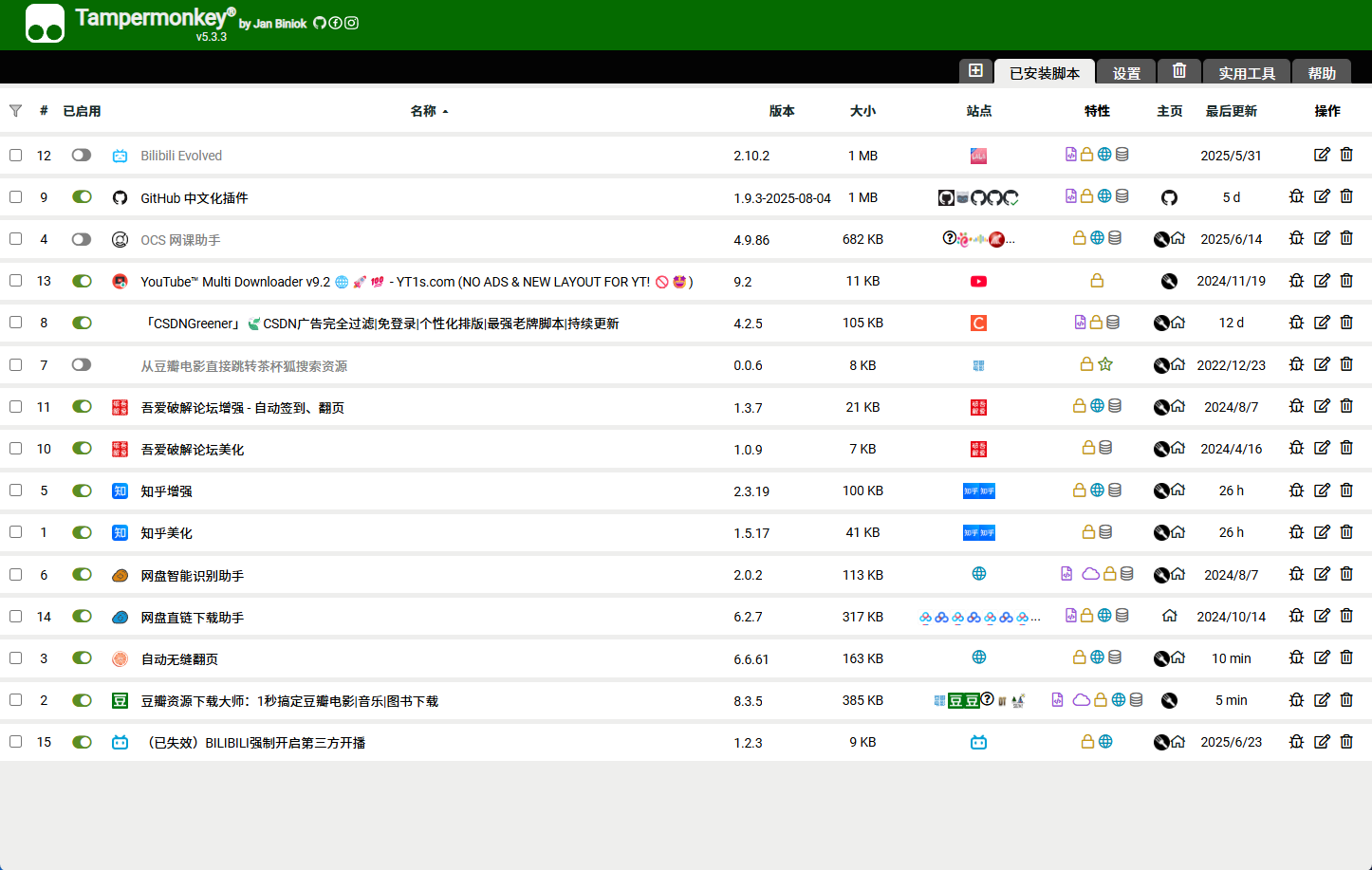Image resolution: width=1372 pixels, height=870 pixels.
Task: Disable the CSDNGreener script toggle
Action: (x=82, y=323)
